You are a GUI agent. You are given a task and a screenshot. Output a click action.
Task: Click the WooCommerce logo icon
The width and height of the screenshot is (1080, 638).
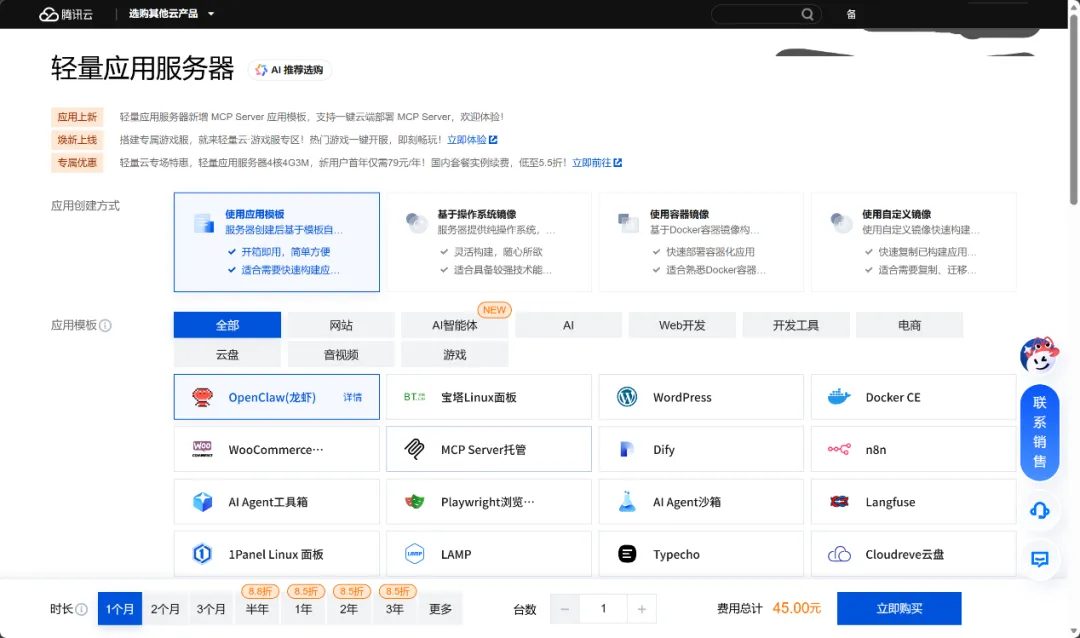point(202,449)
